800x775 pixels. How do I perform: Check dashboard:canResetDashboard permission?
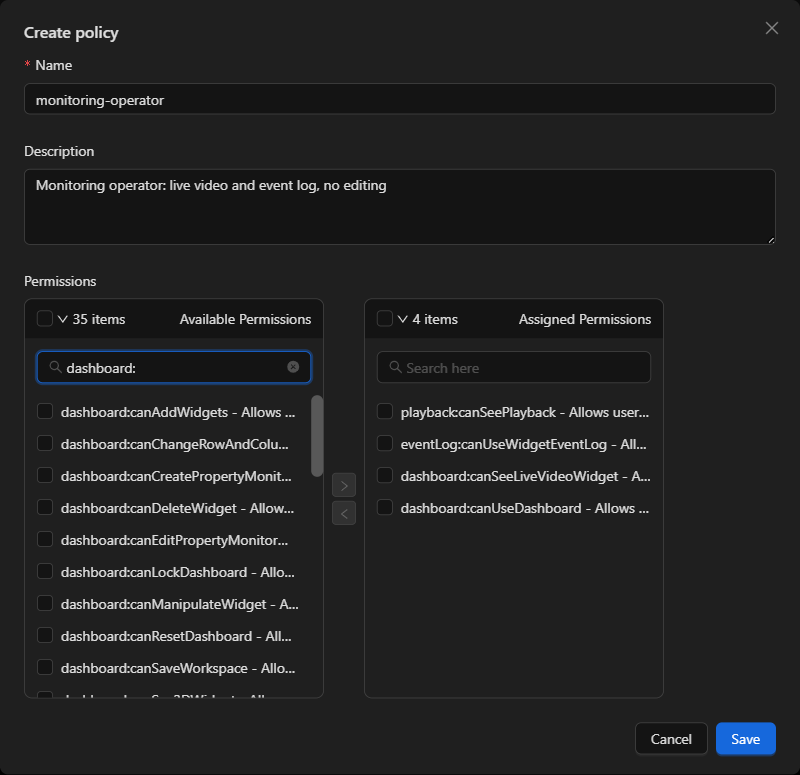(x=45, y=635)
